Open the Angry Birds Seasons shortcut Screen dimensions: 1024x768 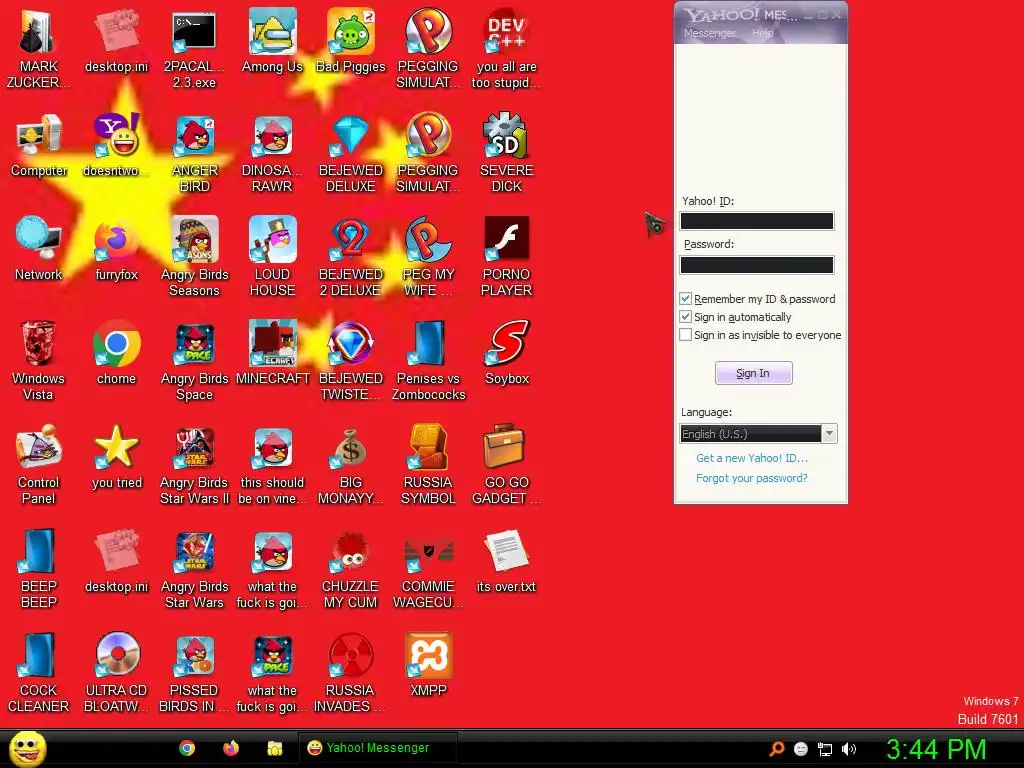pyautogui.click(x=194, y=257)
